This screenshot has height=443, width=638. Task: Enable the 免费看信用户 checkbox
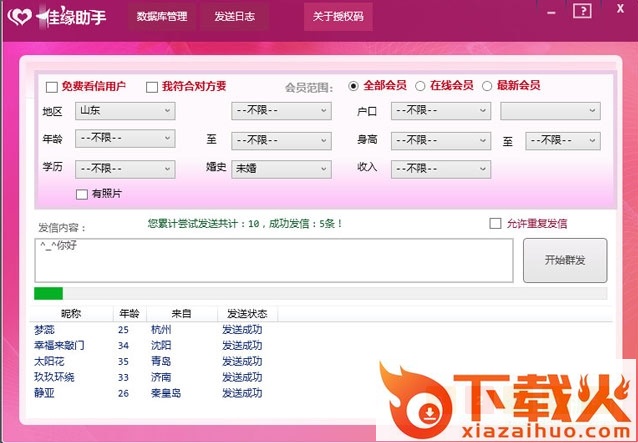click(52, 87)
